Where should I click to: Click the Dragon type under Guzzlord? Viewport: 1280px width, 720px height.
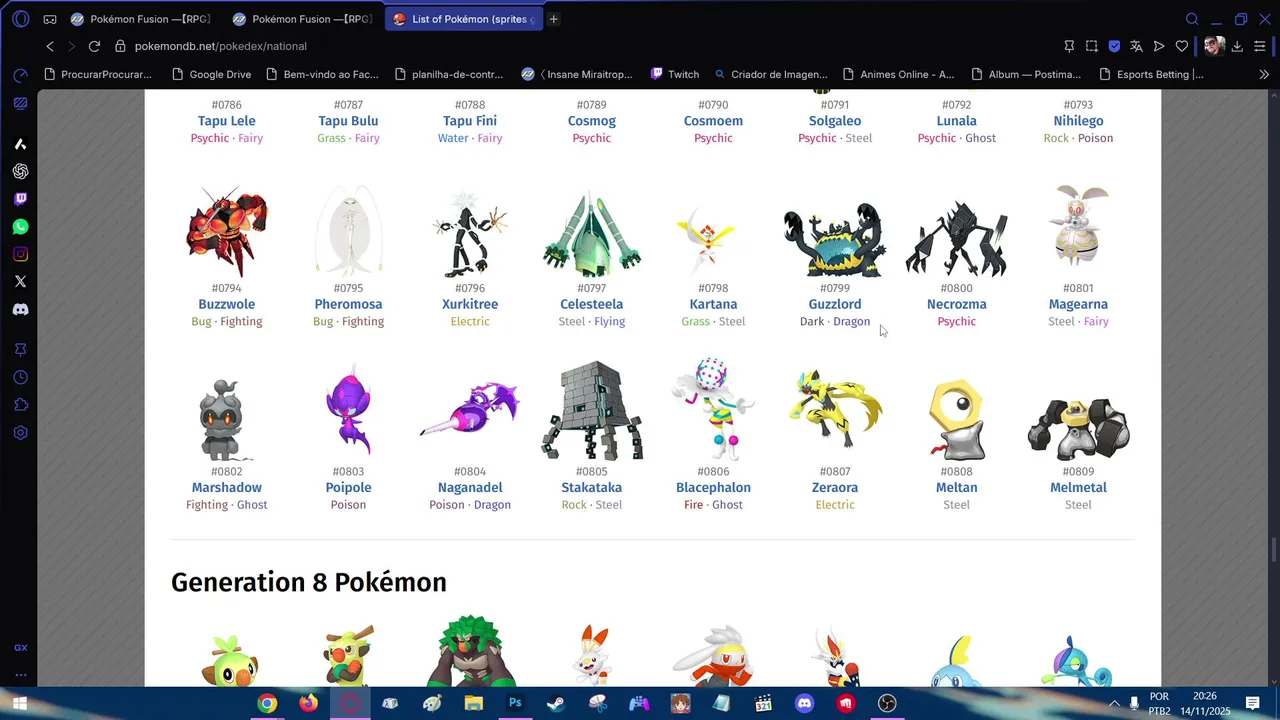click(x=852, y=322)
